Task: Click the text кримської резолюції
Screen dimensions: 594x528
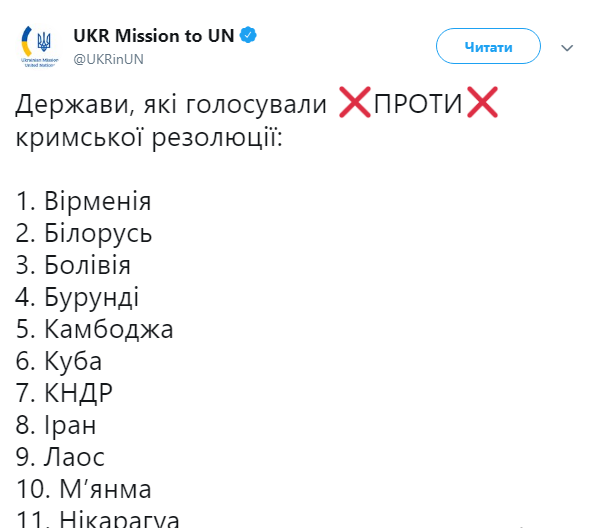Action: pos(149,137)
